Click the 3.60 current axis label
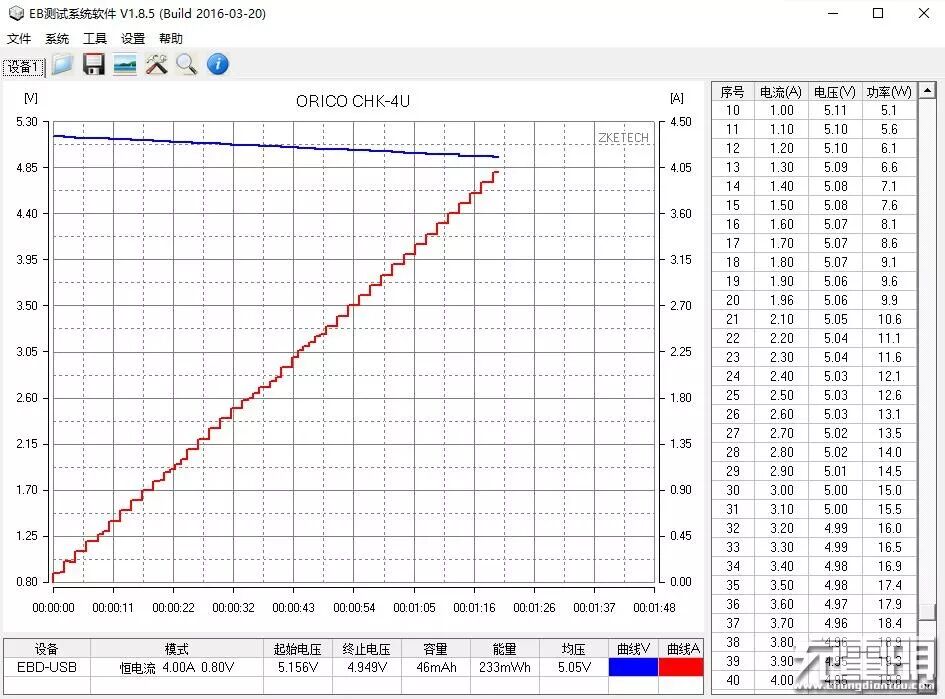Image resolution: width=945 pixels, height=699 pixels. point(681,213)
